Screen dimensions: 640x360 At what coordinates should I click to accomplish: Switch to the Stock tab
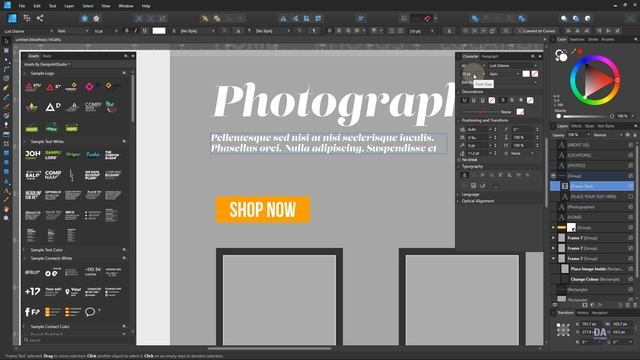(47, 56)
